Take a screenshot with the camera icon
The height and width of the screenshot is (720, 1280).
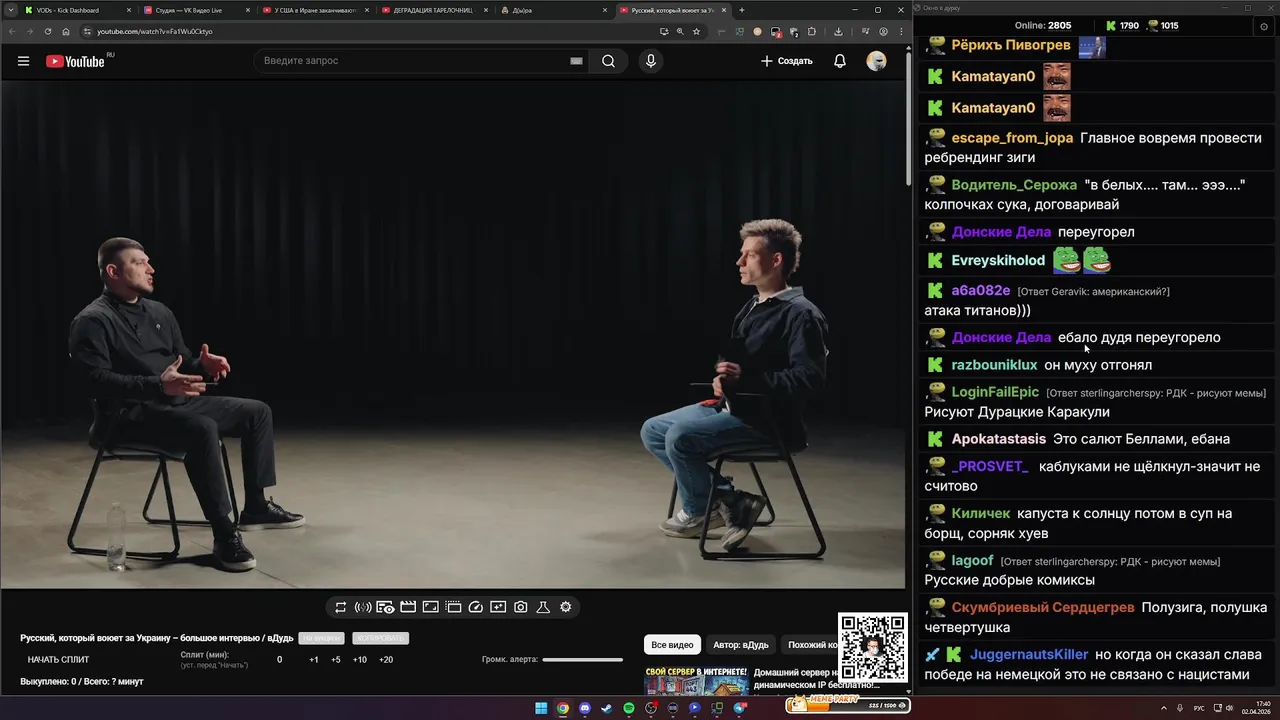pos(521,607)
